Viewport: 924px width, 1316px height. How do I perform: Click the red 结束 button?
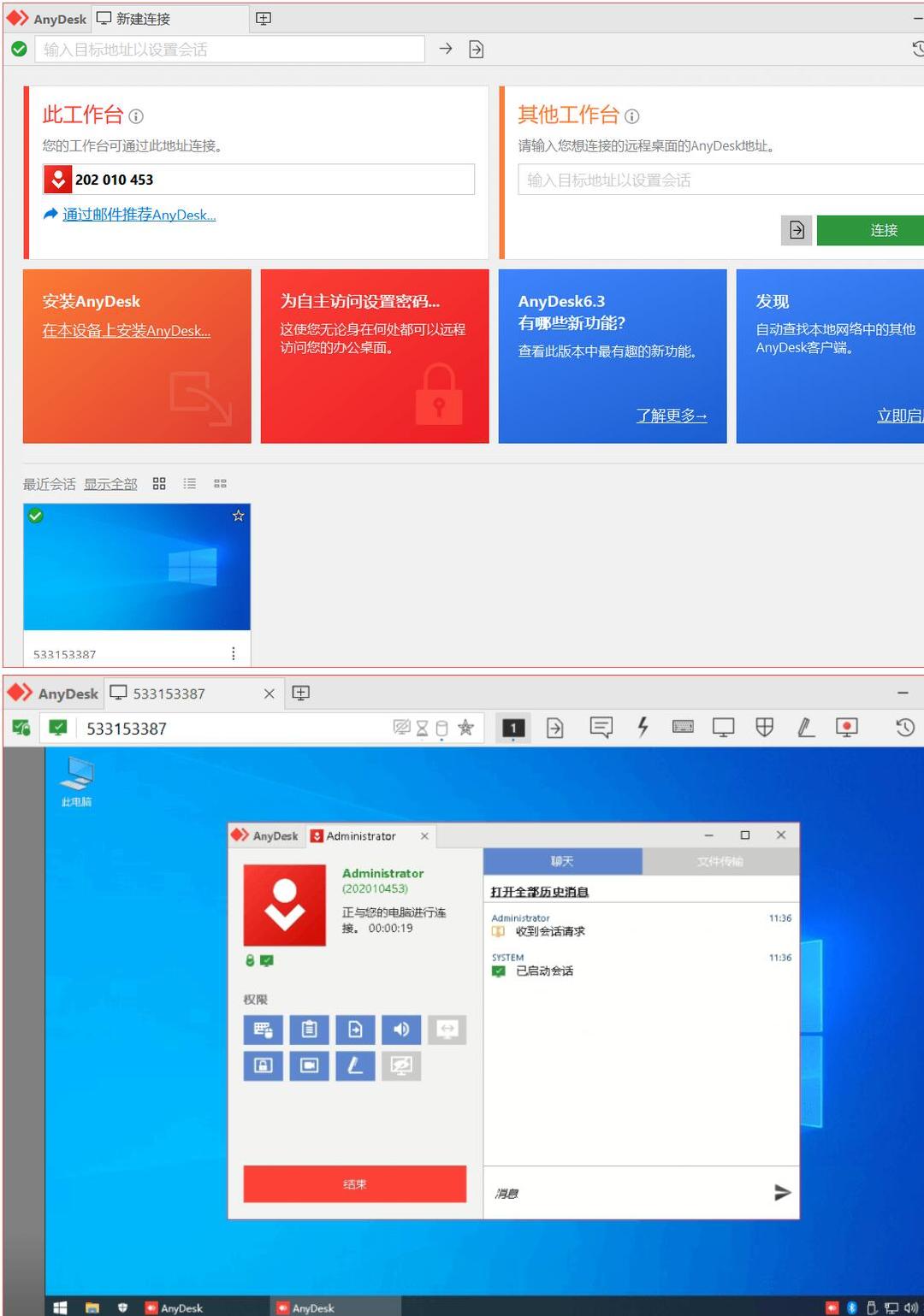(355, 1184)
